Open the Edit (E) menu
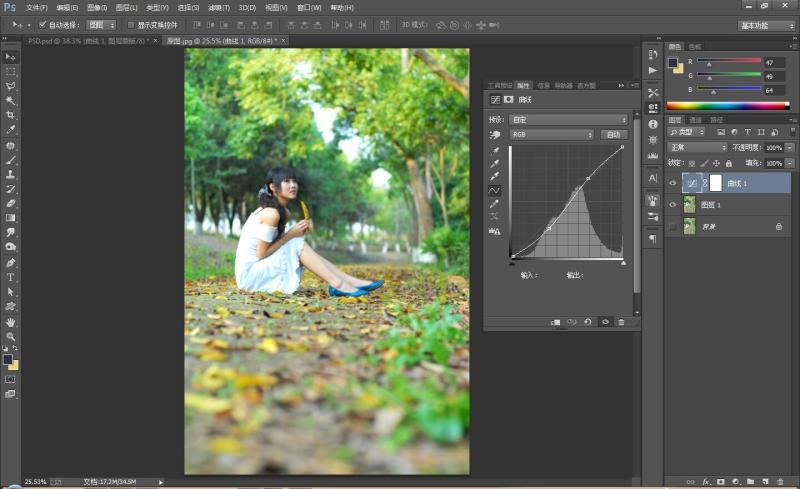The image size is (800, 489). pyautogui.click(x=67, y=8)
